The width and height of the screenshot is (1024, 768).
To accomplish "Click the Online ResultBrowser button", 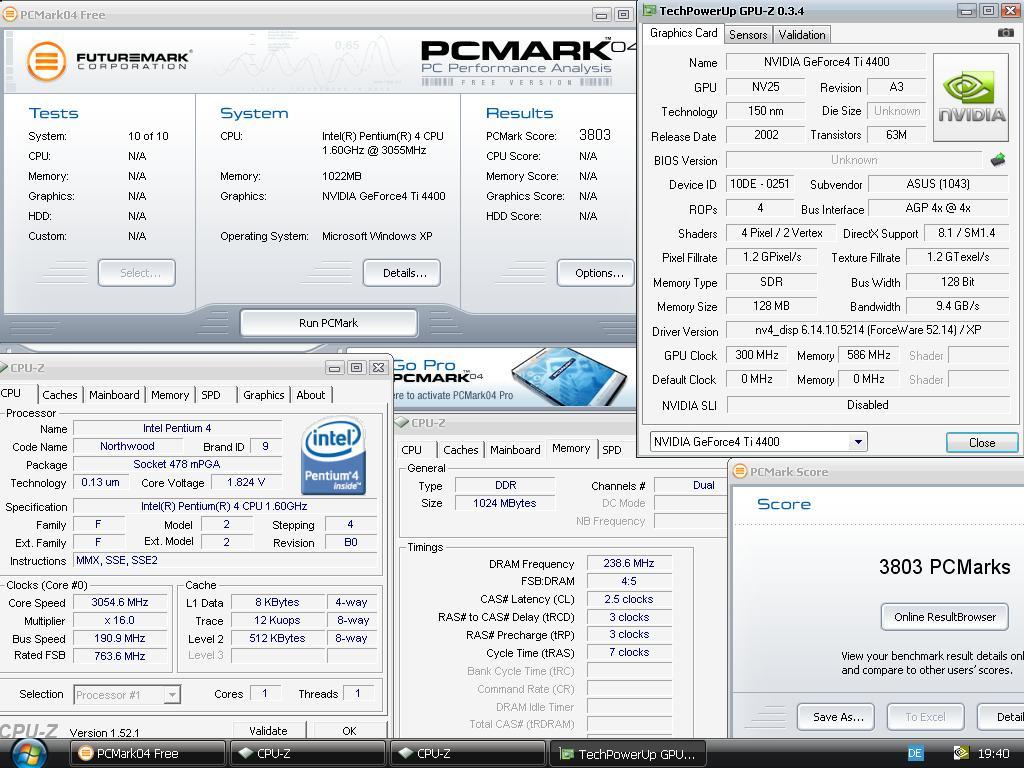I will click(944, 617).
